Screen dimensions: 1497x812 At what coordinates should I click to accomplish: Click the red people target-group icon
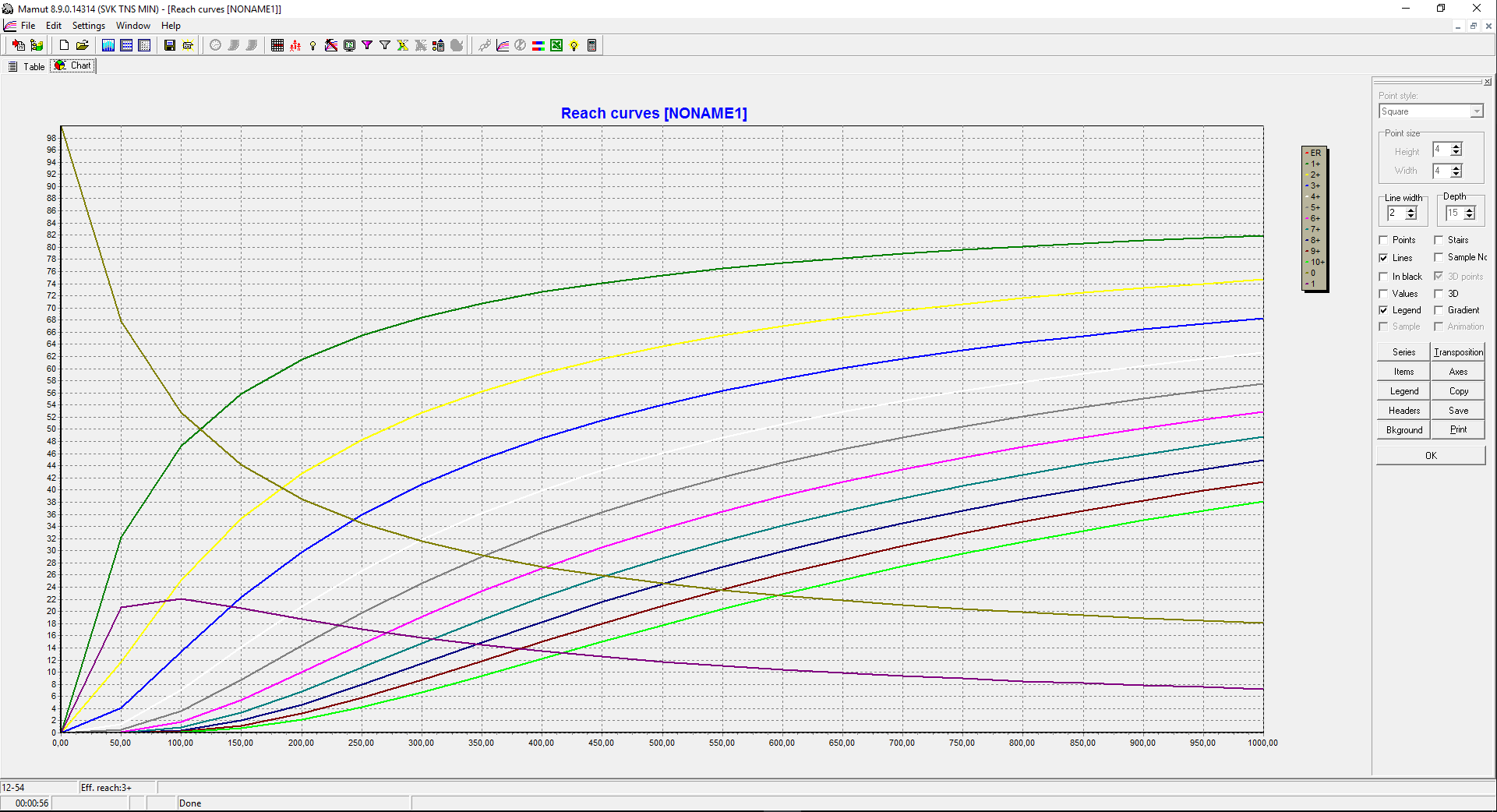tap(295, 45)
